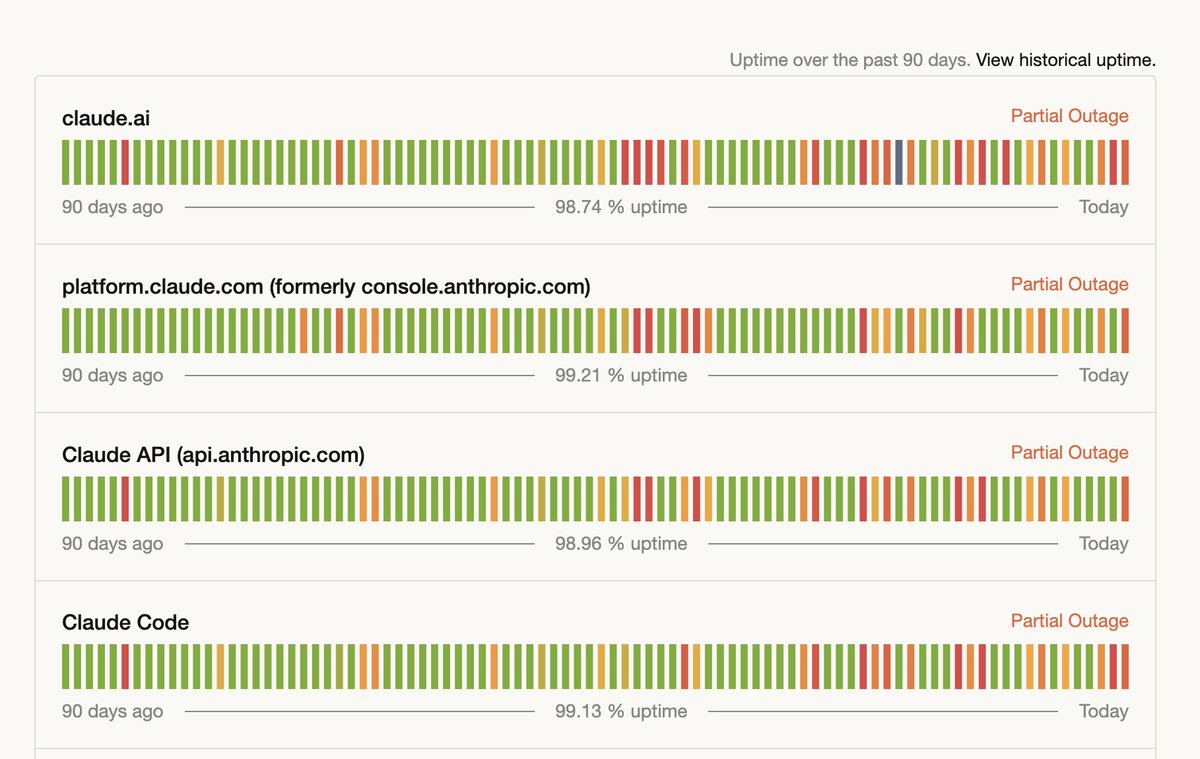Click today's rightmost bar in claude.ai row

click(x=1125, y=162)
